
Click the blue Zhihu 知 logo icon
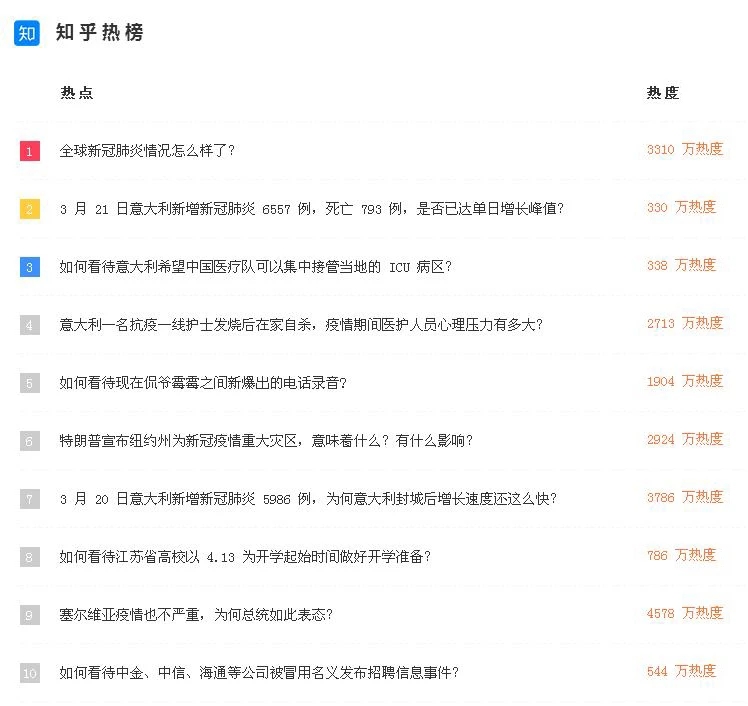coord(27,33)
